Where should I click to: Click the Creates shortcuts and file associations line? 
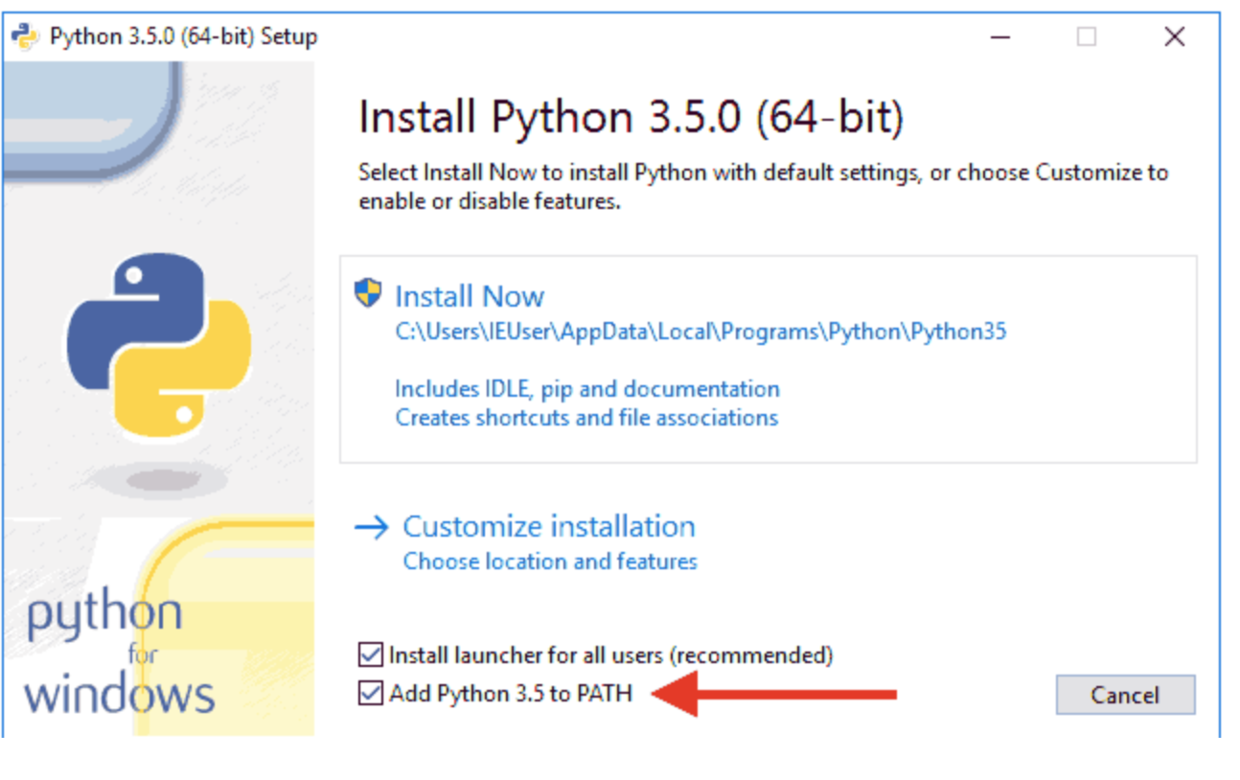point(586,417)
